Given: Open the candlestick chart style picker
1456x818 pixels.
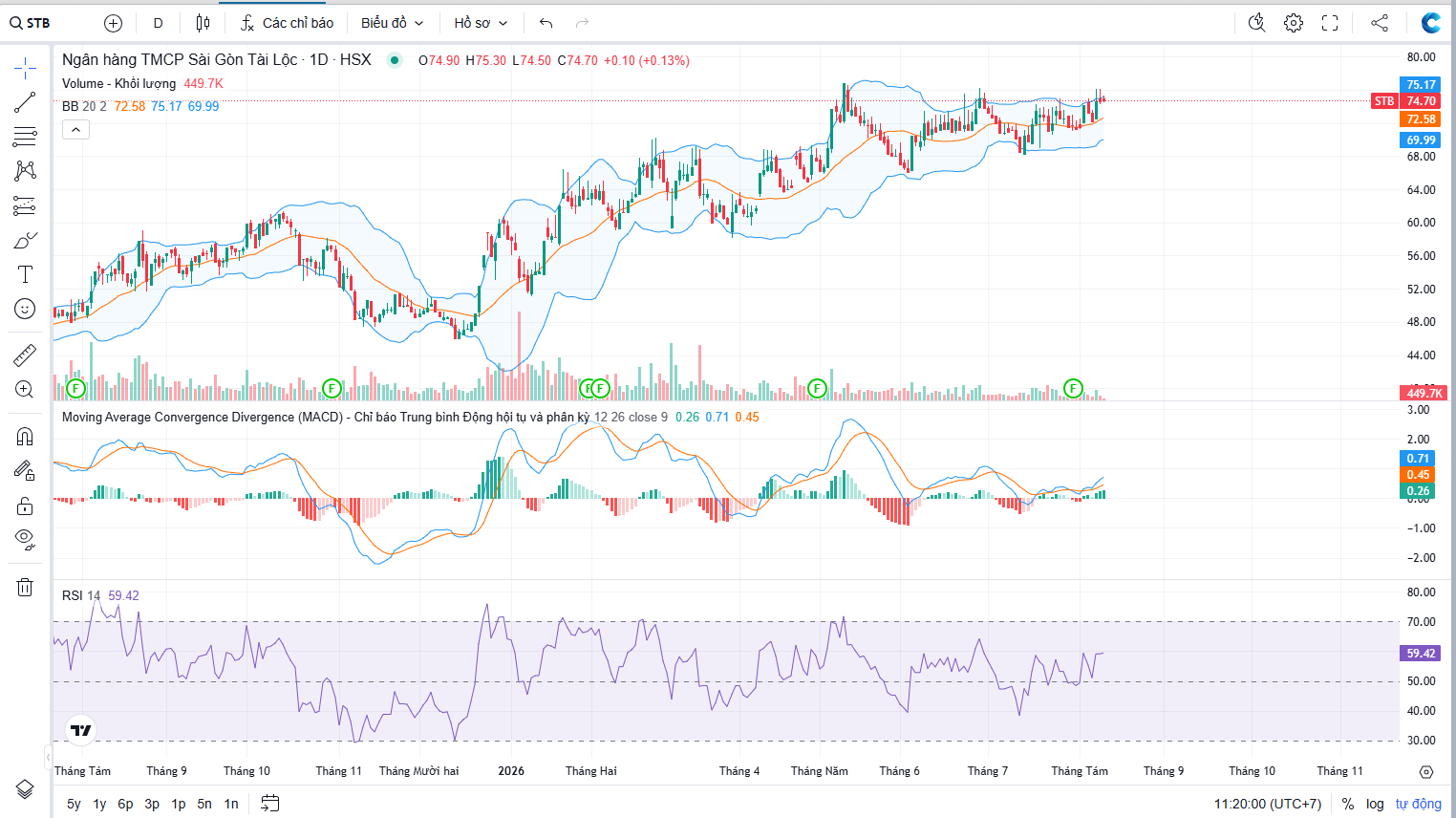Looking at the screenshot, I should (203, 23).
